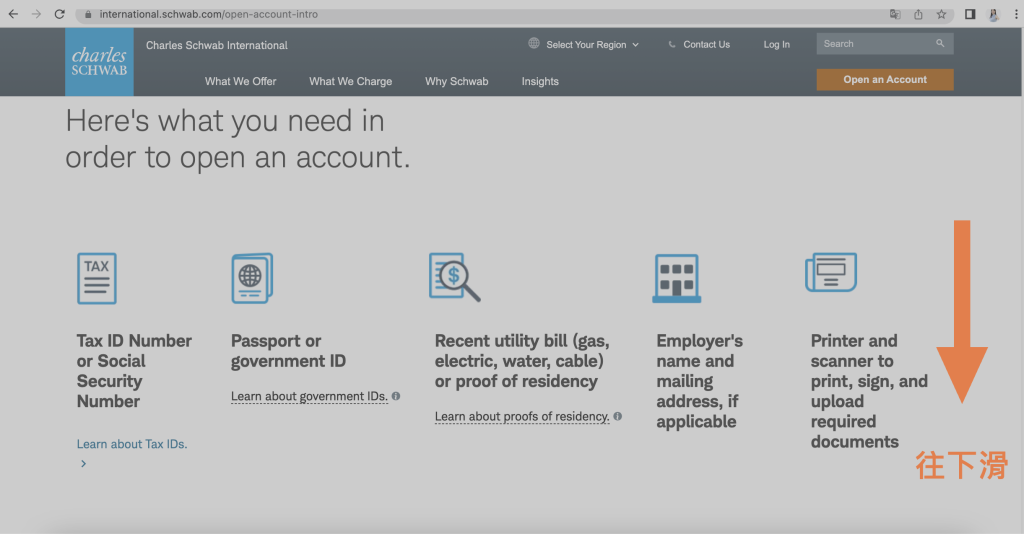Click the 'Passport or government ID' heading
Image resolution: width=1024 pixels, height=534 pixels.
pos(288,351)
